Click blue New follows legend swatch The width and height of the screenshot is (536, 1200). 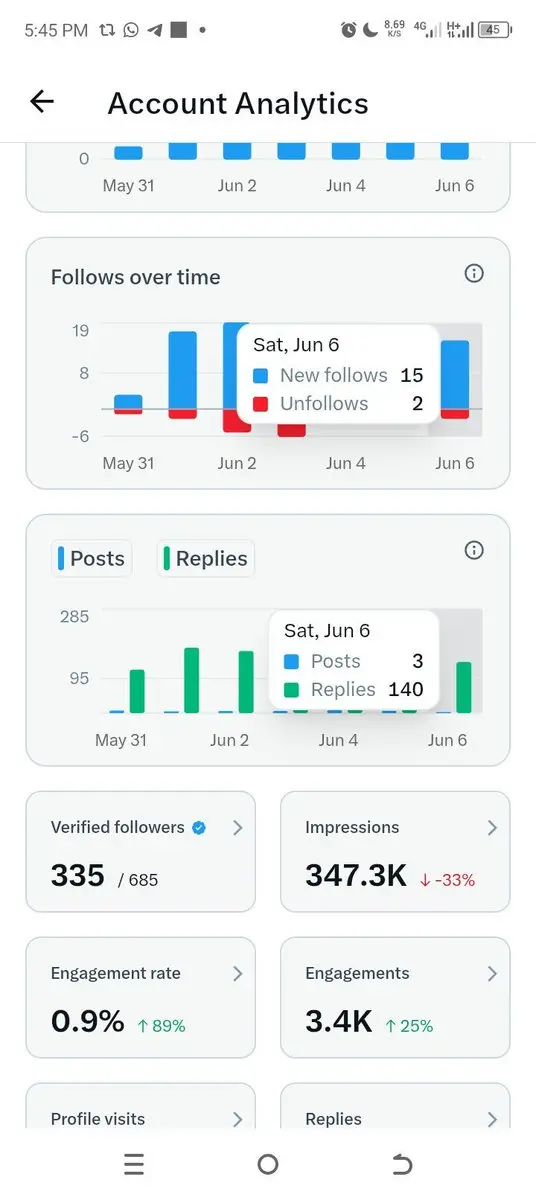[261, 376]
